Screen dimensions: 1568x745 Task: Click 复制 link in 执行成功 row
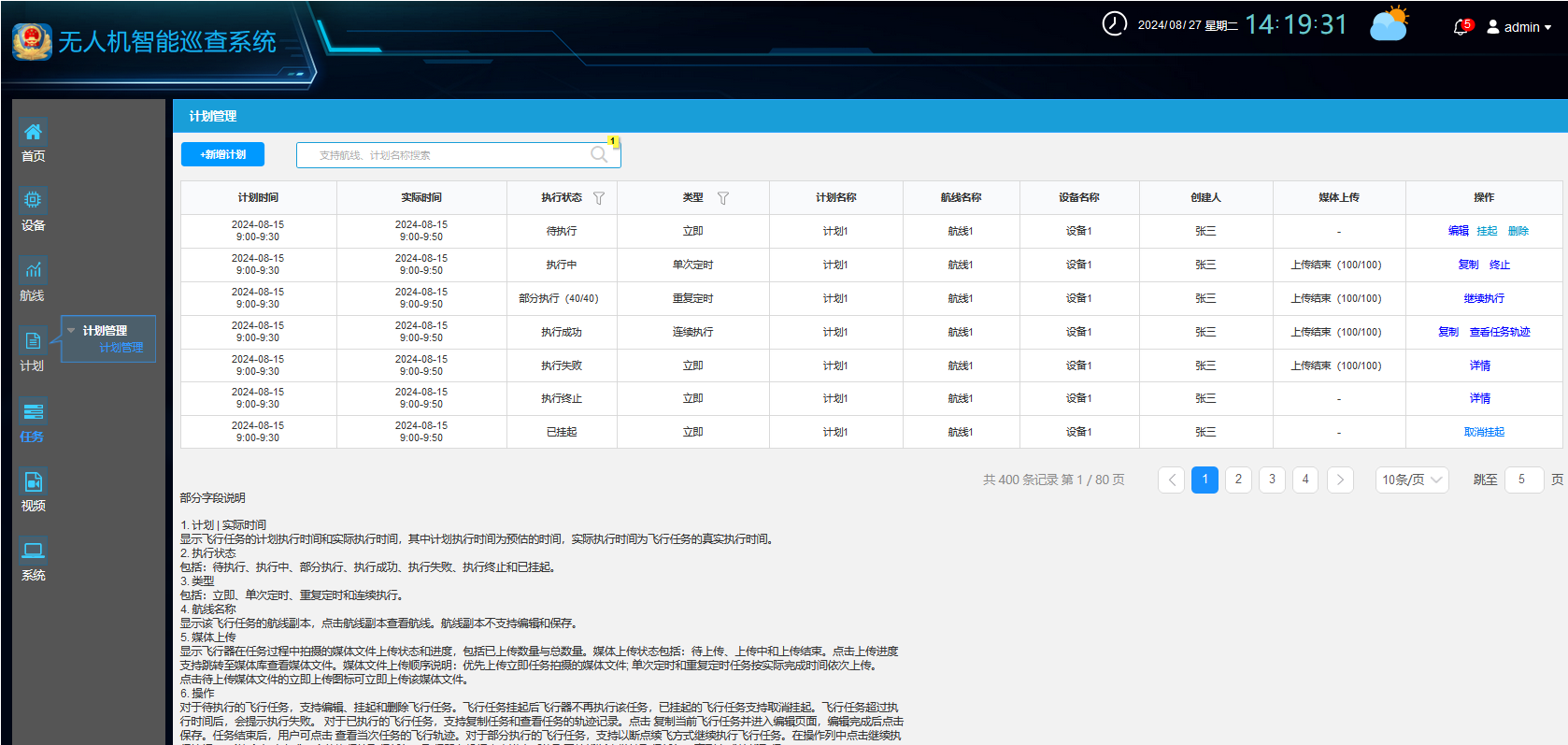1448,332
